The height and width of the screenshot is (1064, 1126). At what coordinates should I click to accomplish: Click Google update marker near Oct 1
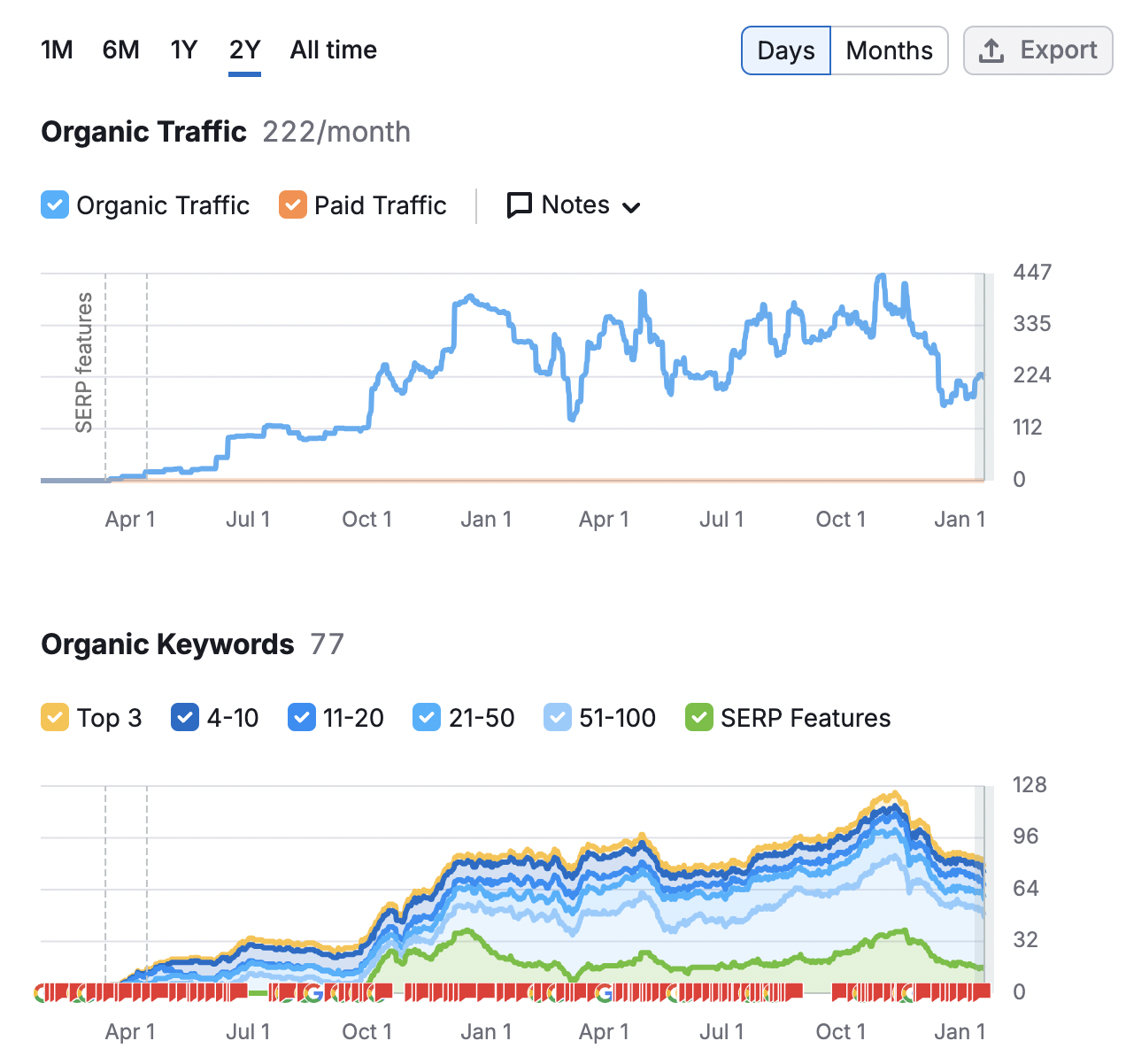pyautogui.click(x=312, y=993)
